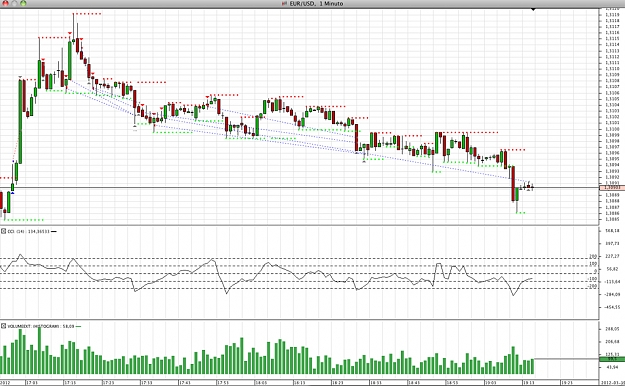Click the highlighted current price tag on price axis

point(612,187)
